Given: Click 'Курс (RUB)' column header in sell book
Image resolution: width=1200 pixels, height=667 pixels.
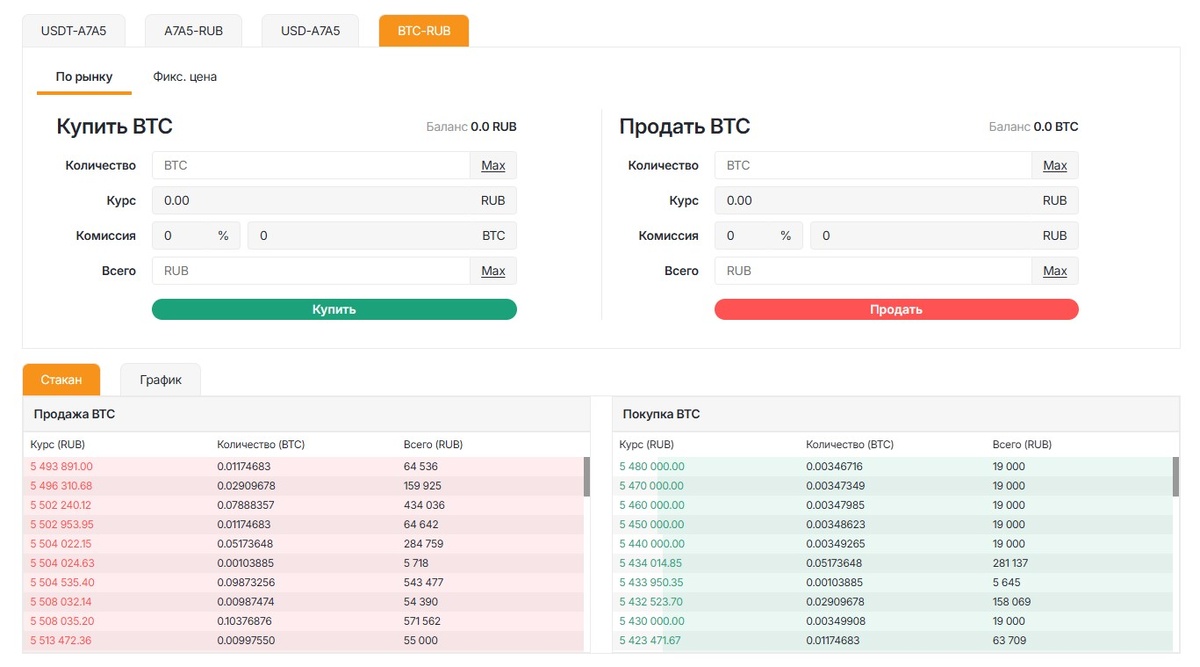Looking at the screenshot, I should tap(58, 444).
